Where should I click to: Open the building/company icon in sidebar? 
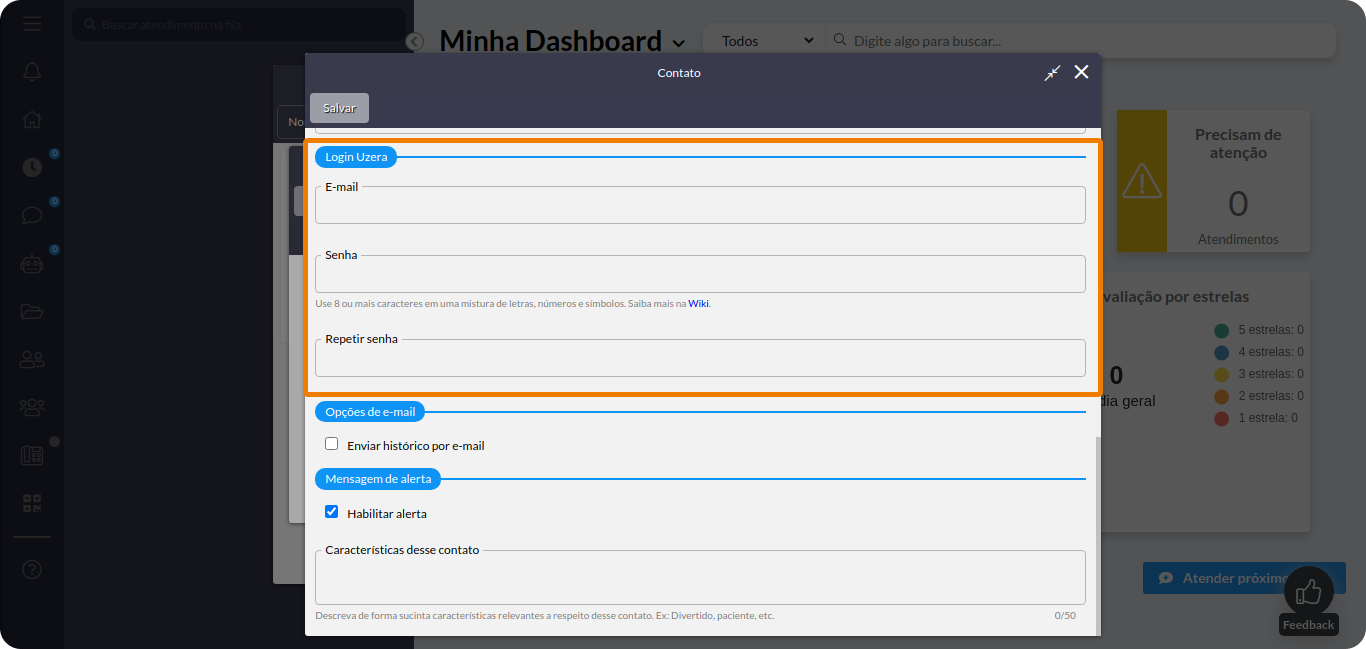tap(32, 455)
